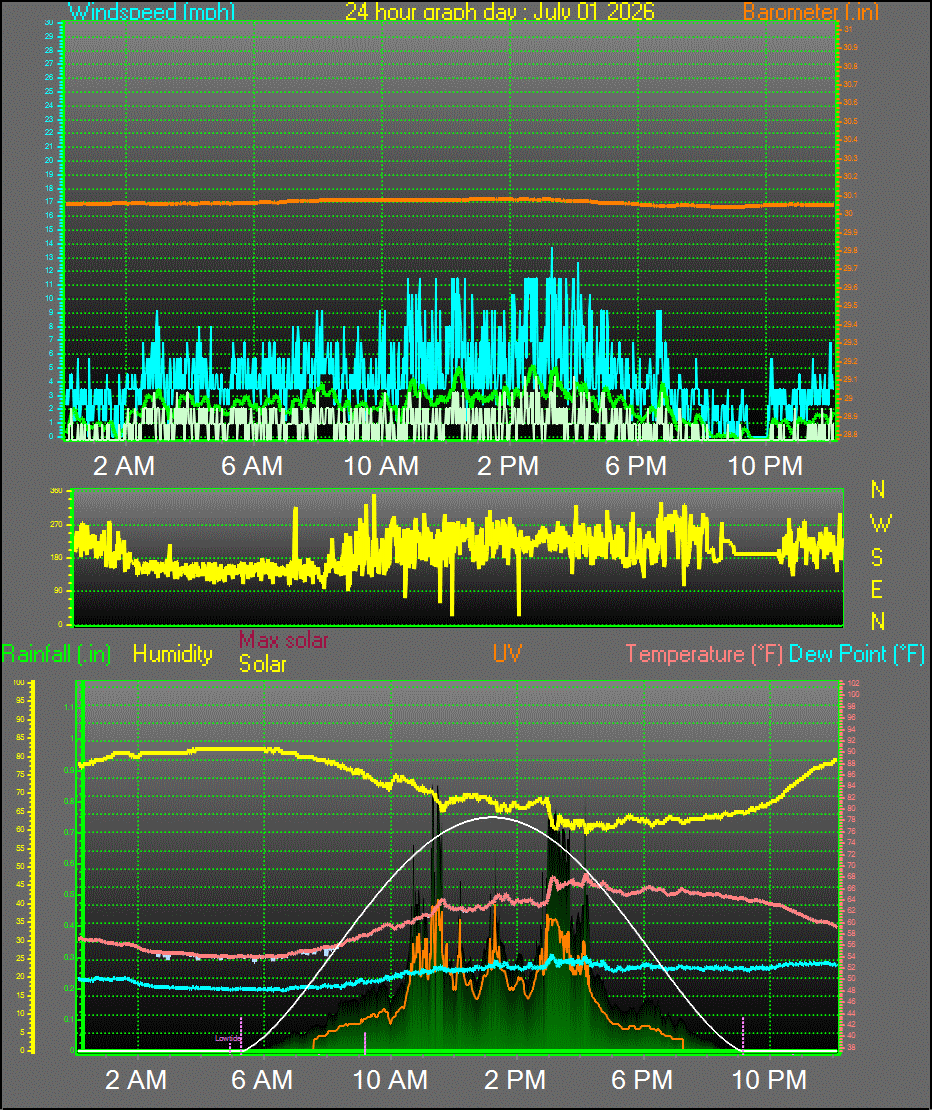Select "10 PM" under the humidity/temperature graph

769,1080
